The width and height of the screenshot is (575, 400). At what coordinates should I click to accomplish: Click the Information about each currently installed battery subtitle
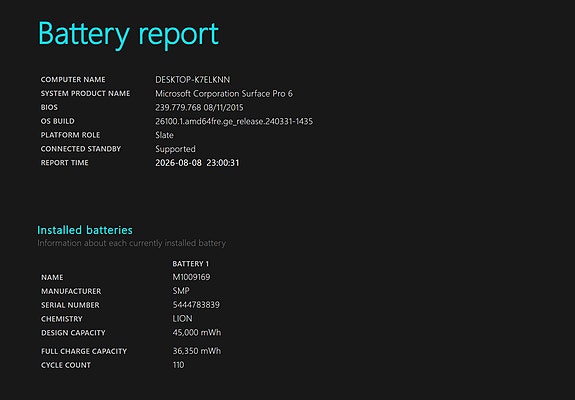coord(131,243)
